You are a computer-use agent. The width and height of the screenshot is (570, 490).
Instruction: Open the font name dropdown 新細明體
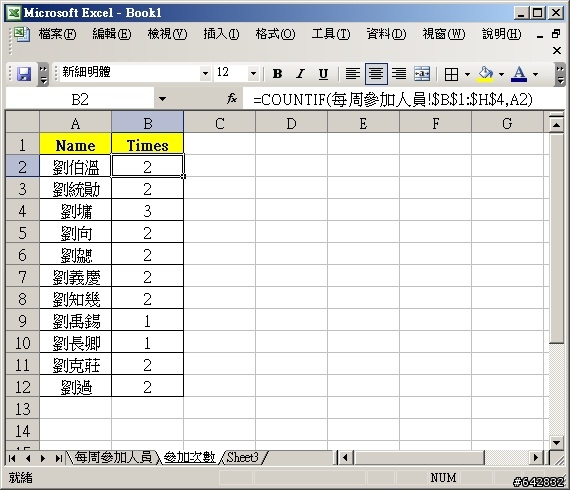[205, 74]
